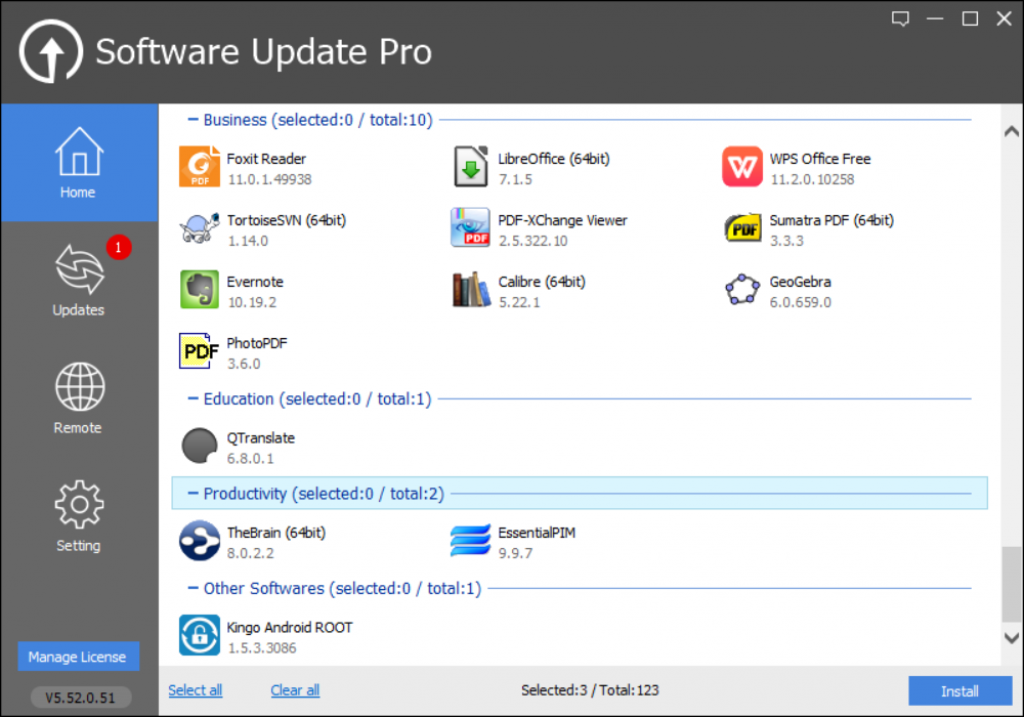Select the EssentialPIM name text

[x=536, y=532]
